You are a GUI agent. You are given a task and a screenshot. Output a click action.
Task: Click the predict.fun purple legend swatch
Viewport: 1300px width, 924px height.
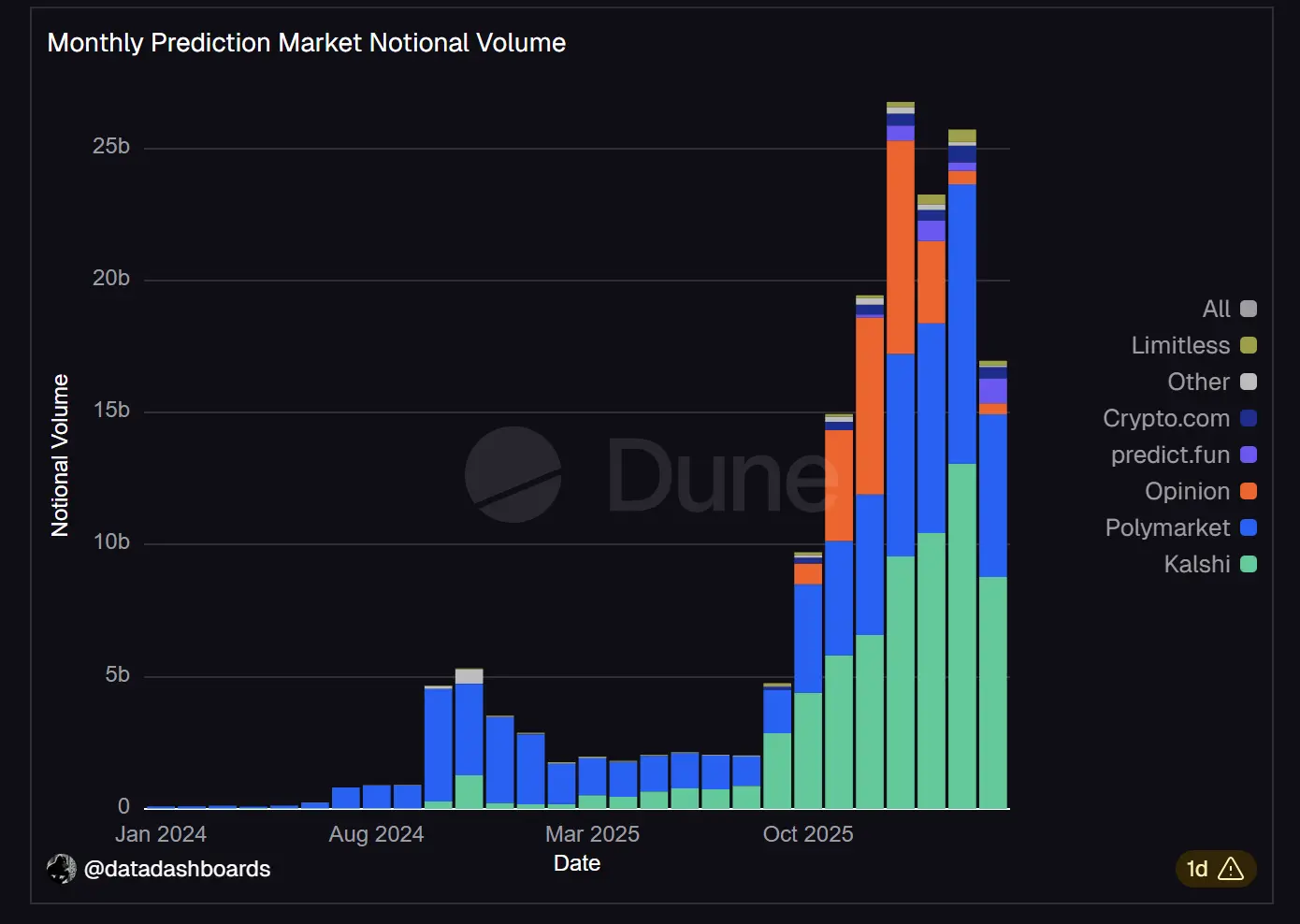point(1249,455)
